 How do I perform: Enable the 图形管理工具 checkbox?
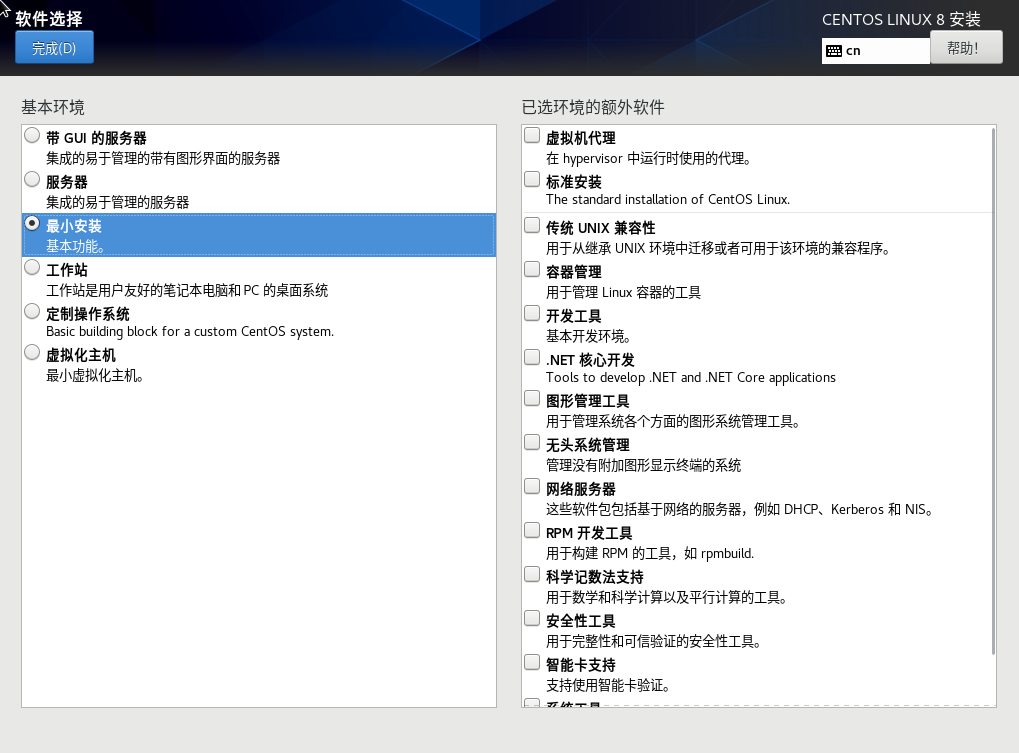pos(532,398)
